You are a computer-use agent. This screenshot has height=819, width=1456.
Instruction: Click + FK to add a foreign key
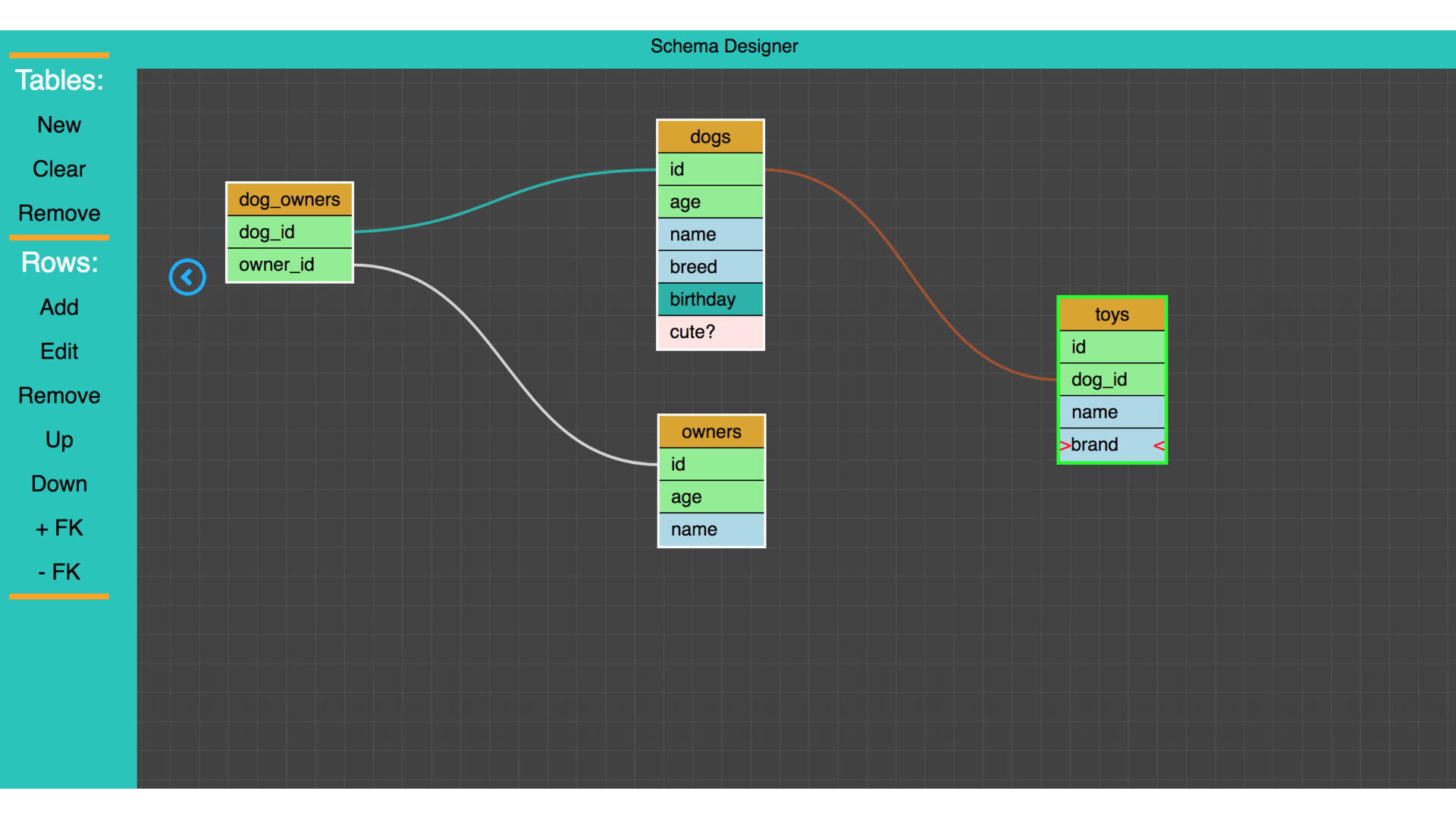coord(58,528)
